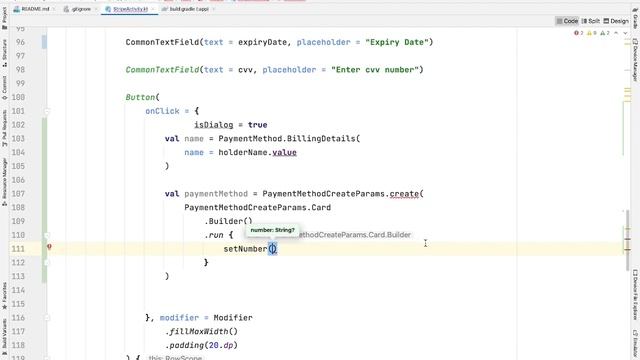Open the Device Manager tool window
This screenshot has width=640, height=360.
coord(635,60)
